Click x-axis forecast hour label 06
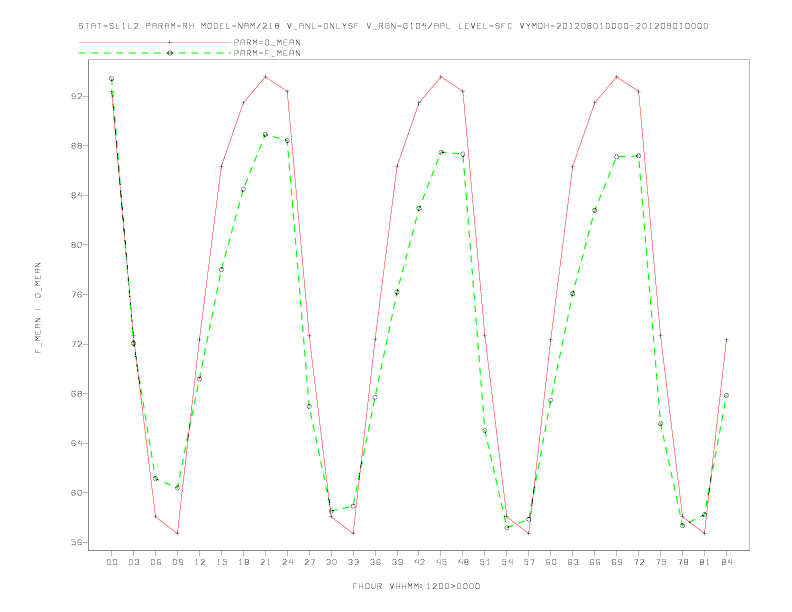This screenshot has width=792, height=612. tap(156, 562)
